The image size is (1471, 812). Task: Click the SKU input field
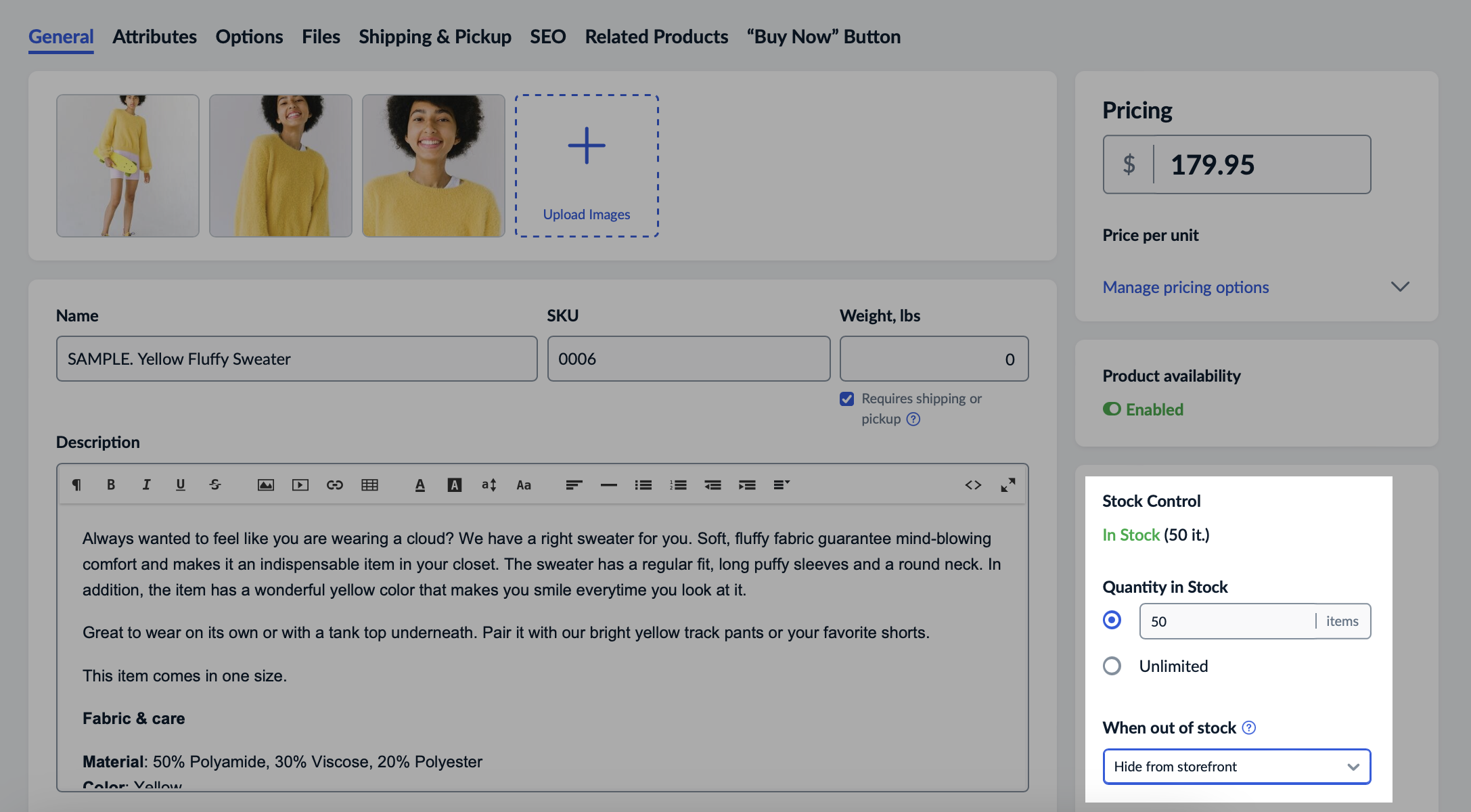(688, 359)
